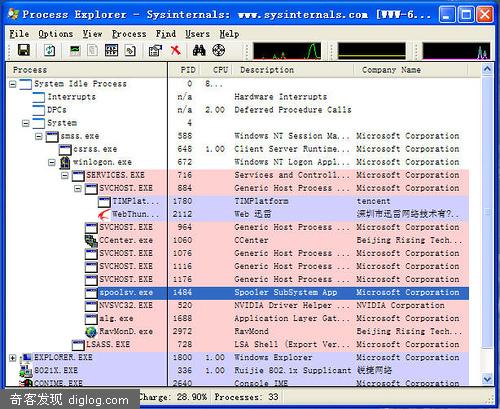Expand the EXPLORER.EXE tree node
This screenshot has width=500, height=409.
click(x=13, y=358)
